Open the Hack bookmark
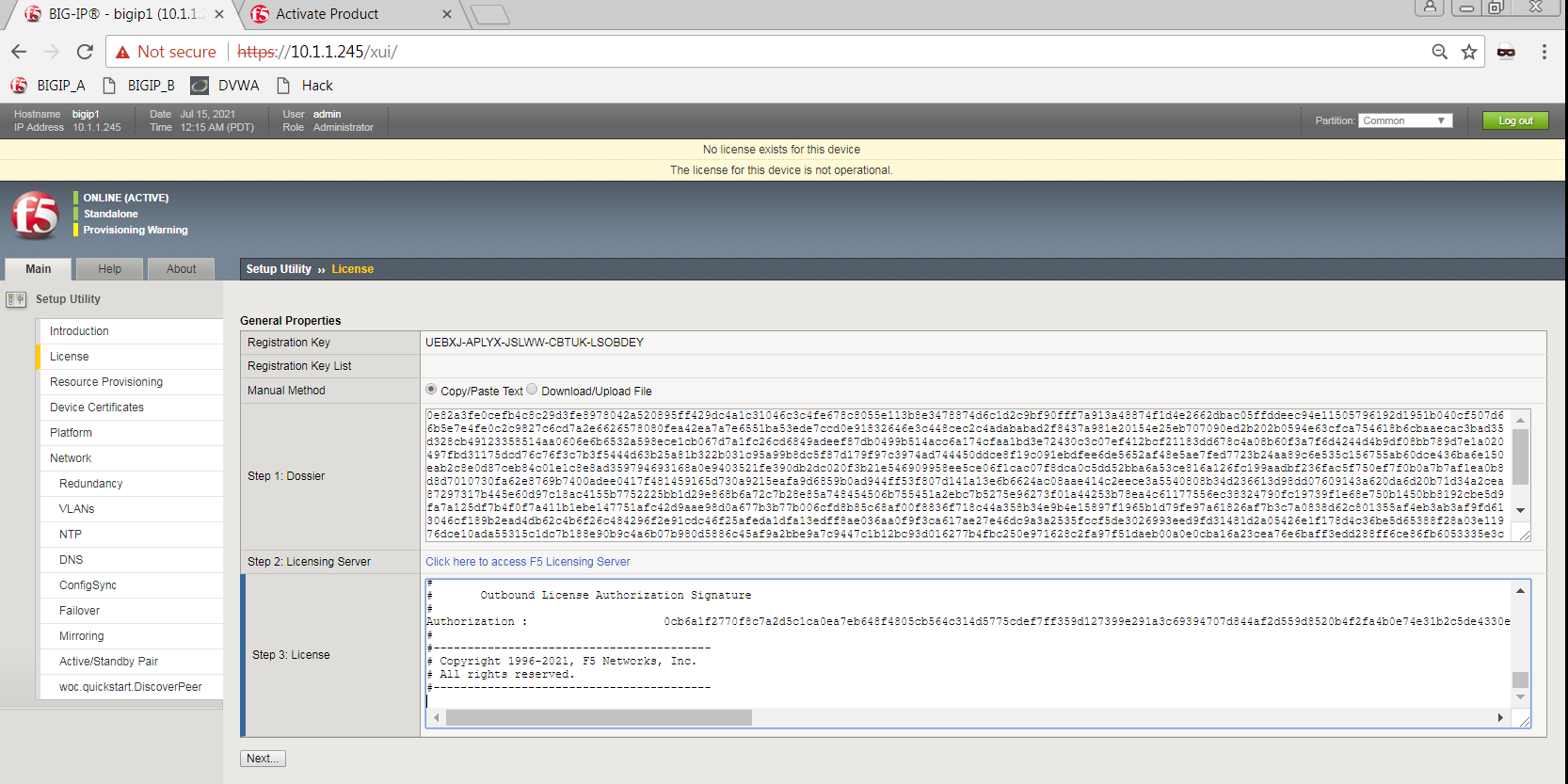The width and height of the screenshot is (1568, 784). pyautogui.click(x=305, y=86)
